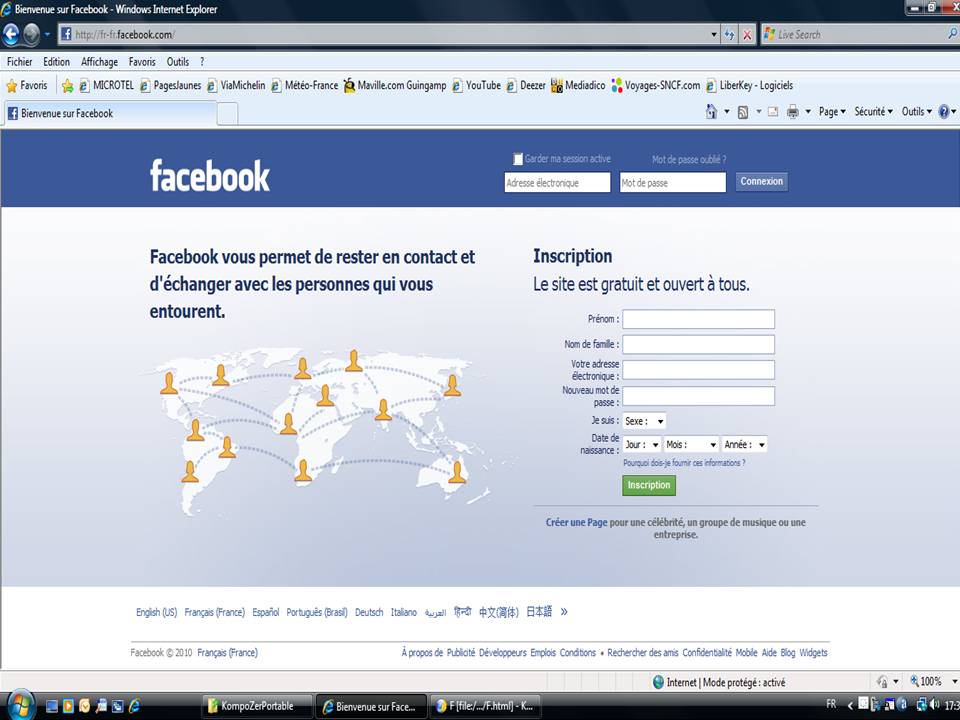Open the F.html taskbar window button

[485, 706]
